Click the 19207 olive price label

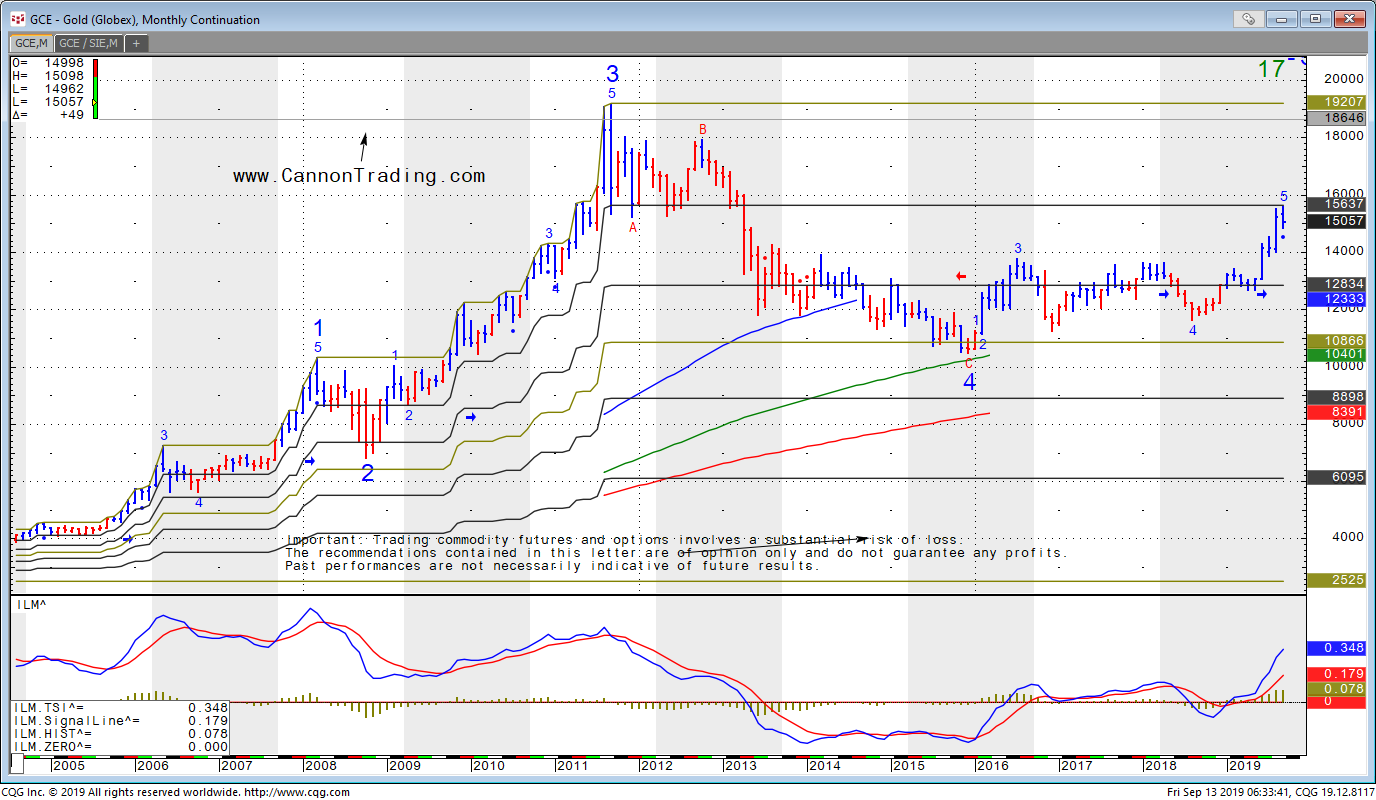click(1336, 102)
